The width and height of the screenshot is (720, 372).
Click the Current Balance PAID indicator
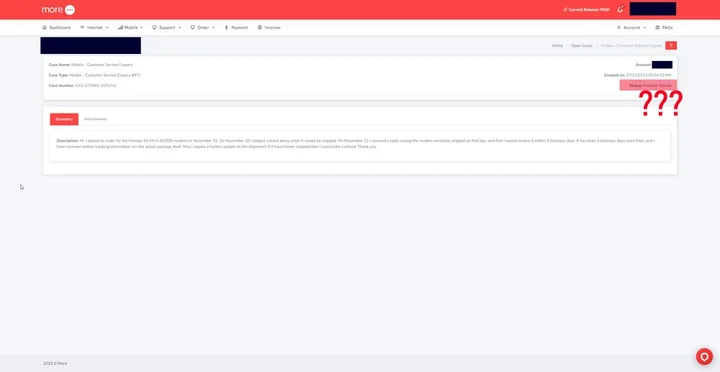coord(586,10)
